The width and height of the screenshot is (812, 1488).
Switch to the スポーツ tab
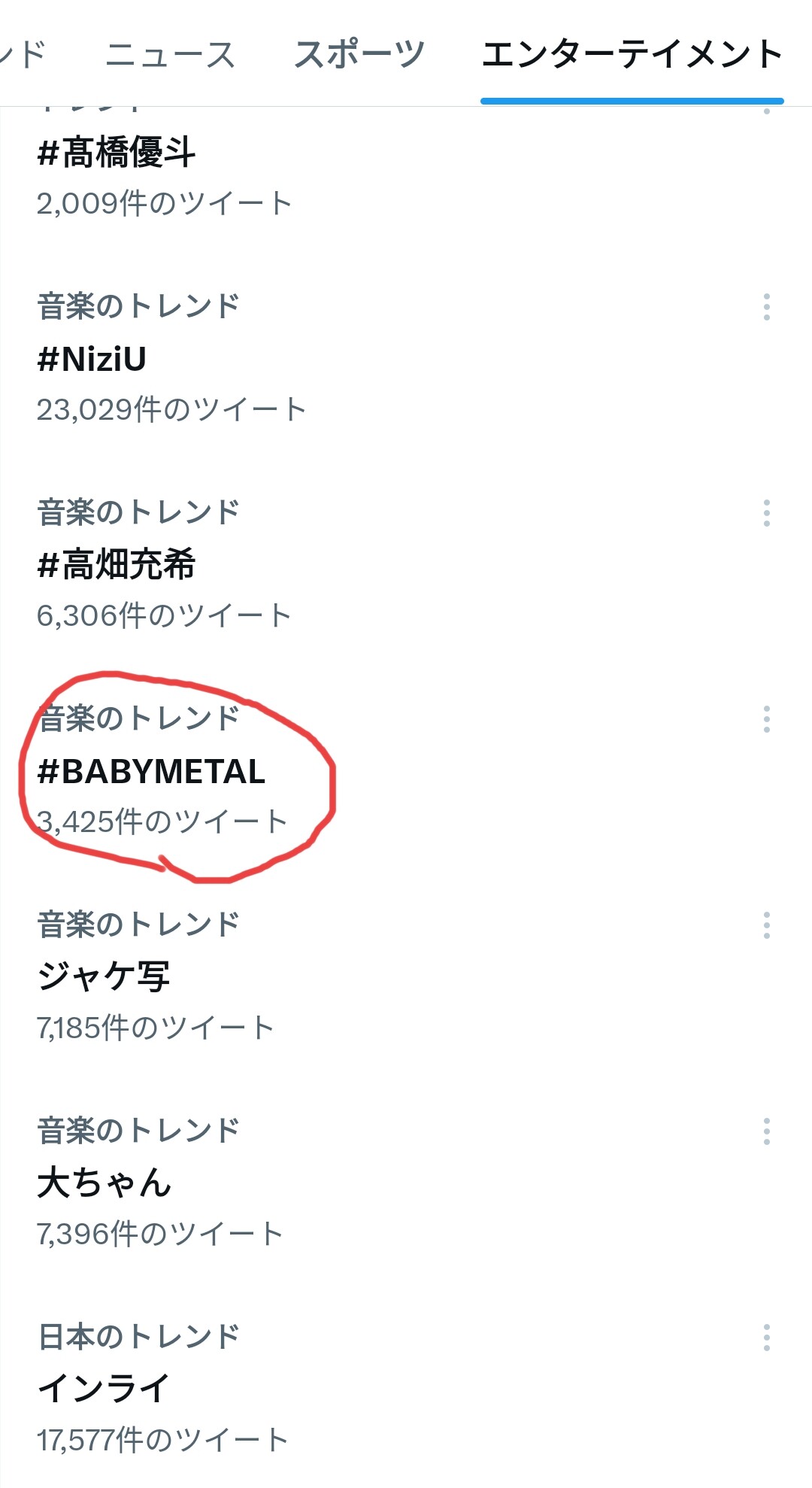click(x=359, y=54)
